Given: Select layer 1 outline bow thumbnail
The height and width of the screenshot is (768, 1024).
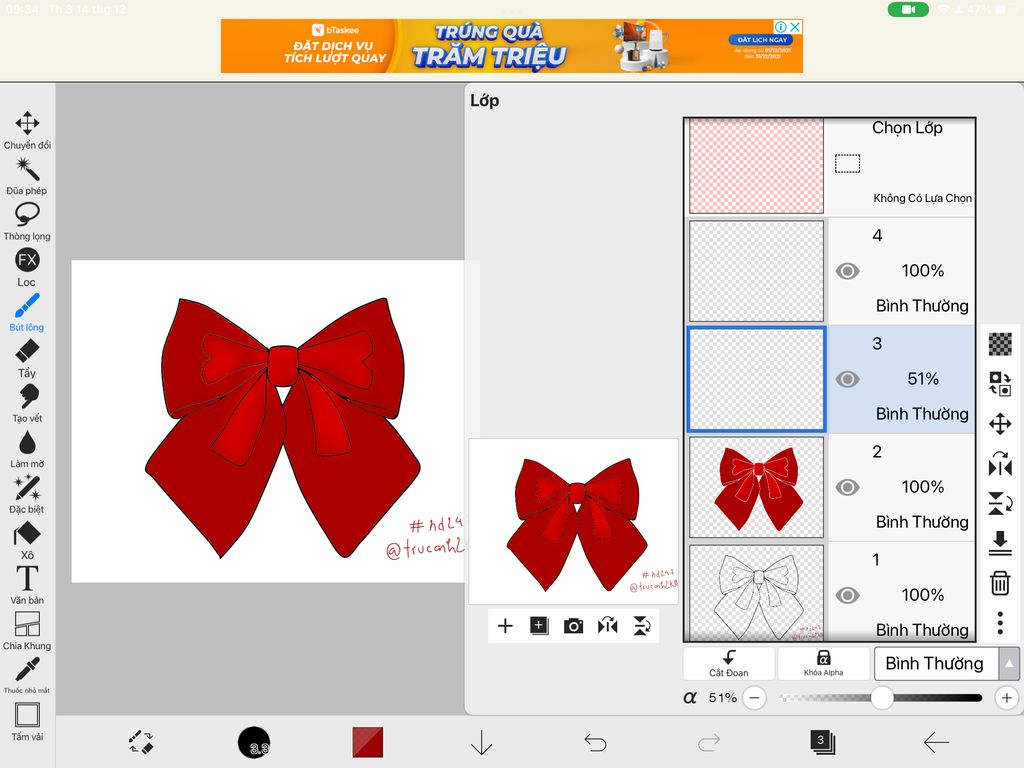Looking at the screenshot, I should [x=756, y=593].
